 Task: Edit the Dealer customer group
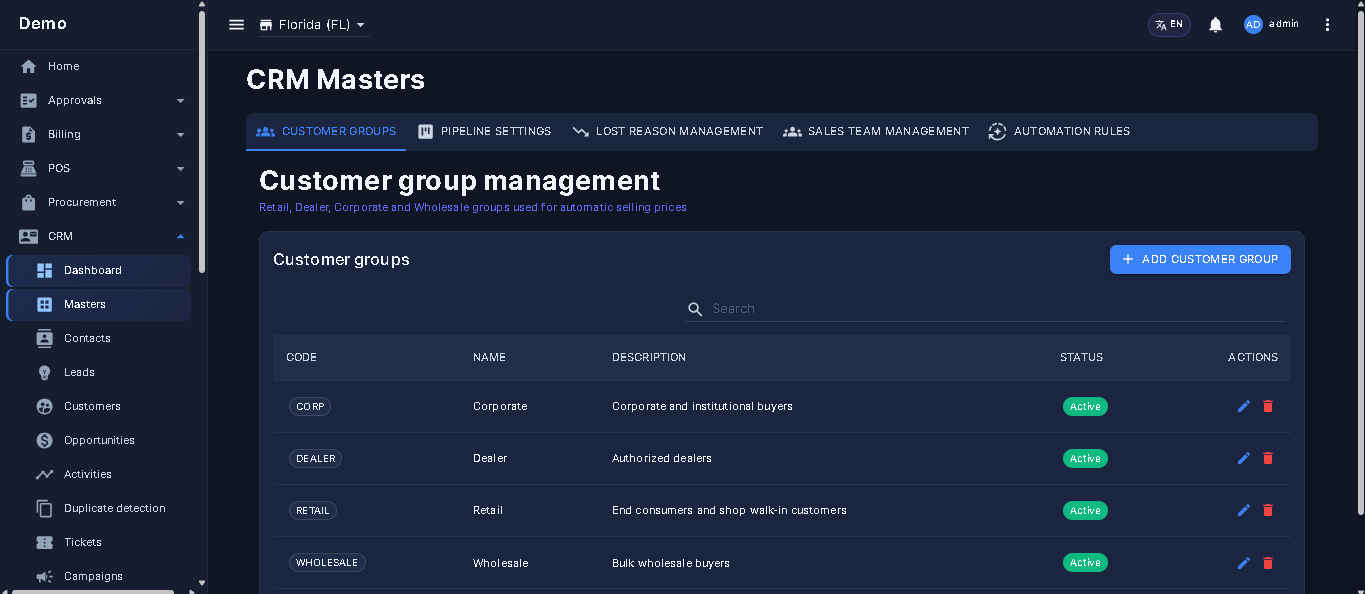click(x=1244, y=458)
